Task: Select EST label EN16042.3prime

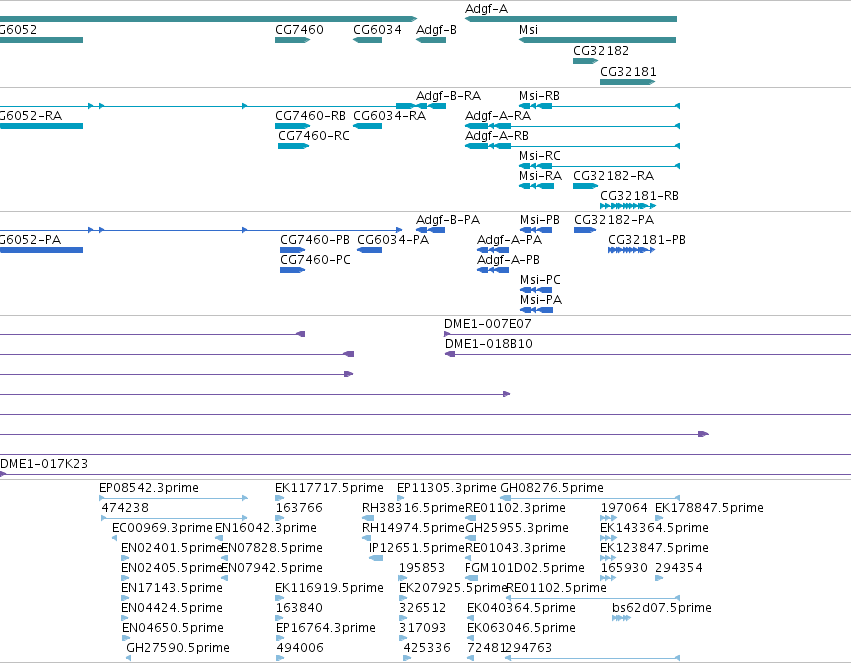Action: coord(265,528)
